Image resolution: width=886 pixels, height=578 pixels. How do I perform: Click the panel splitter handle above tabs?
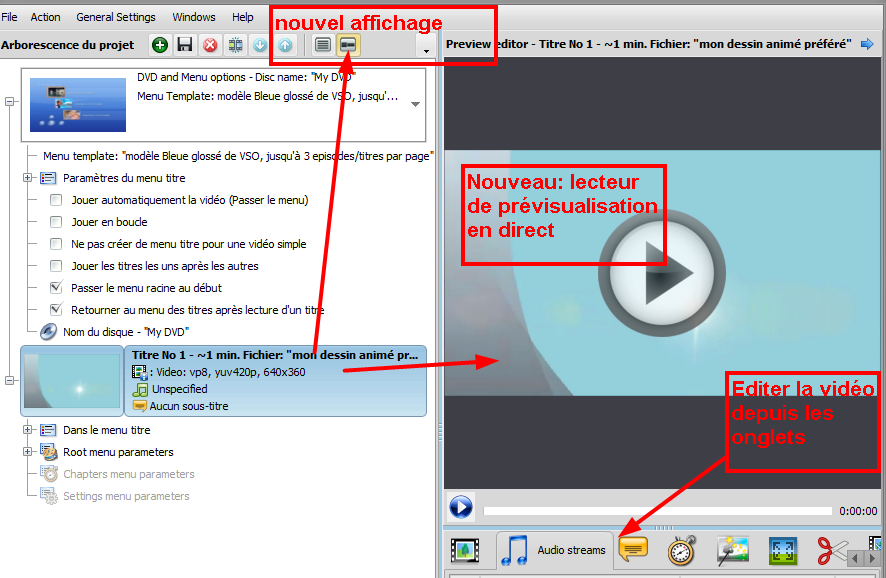click(663, 528)
